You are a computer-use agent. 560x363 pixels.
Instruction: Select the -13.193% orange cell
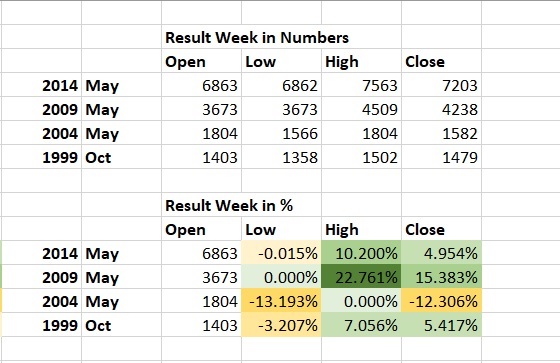[x=281, y=301]
